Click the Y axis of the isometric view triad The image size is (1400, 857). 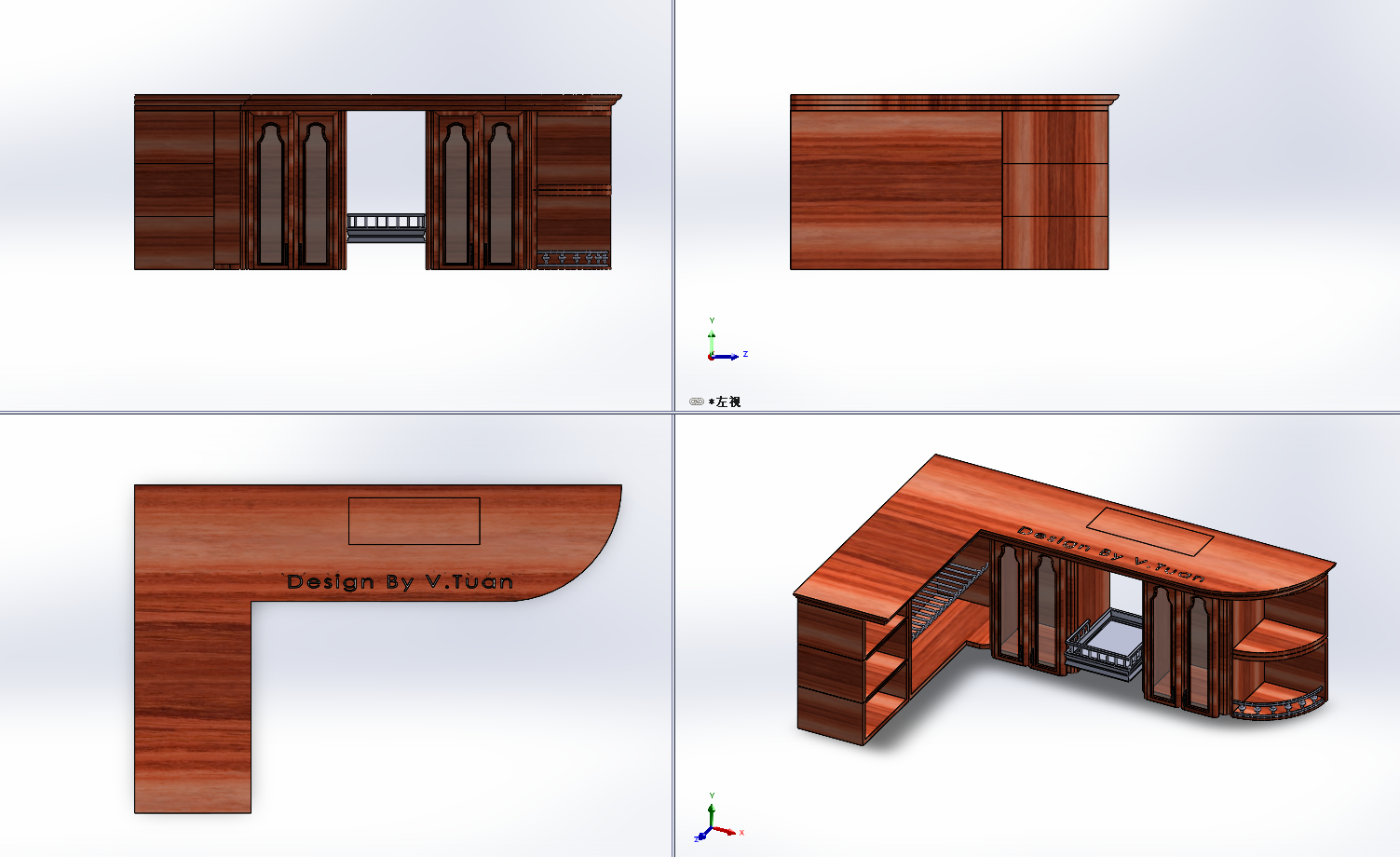pos(712,809)
